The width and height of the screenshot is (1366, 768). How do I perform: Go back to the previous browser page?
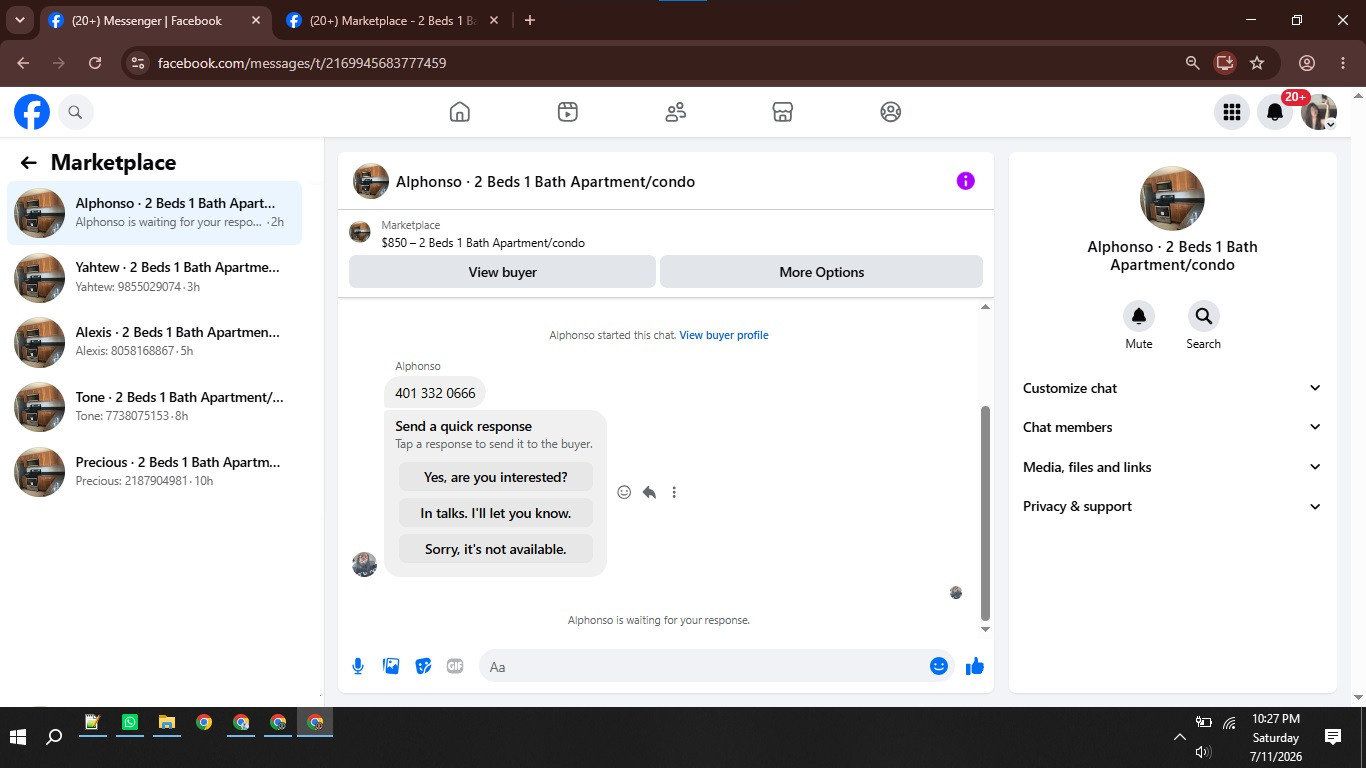pos(23,63)
